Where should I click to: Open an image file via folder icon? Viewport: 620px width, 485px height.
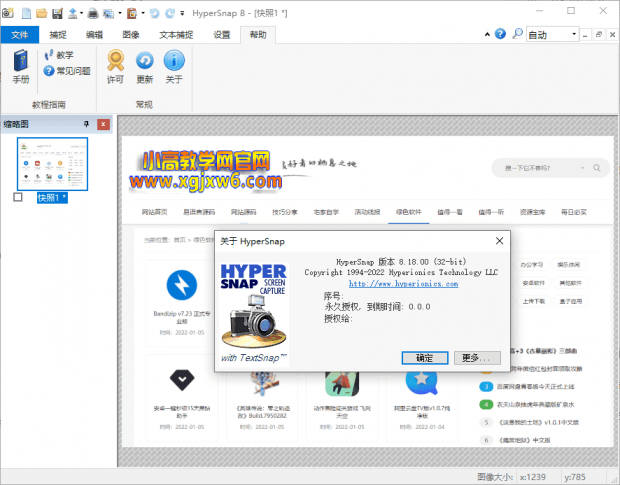(42, 13)
